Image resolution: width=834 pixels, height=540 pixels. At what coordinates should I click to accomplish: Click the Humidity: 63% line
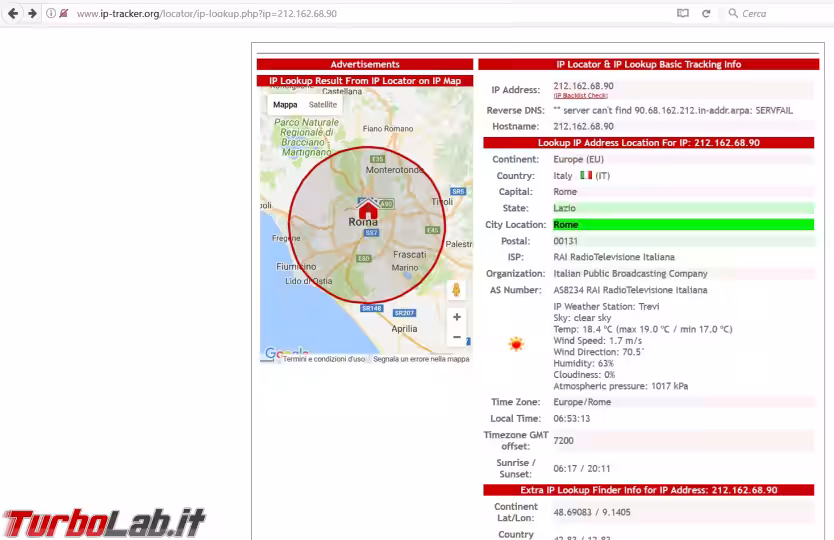tap(583, 363)
